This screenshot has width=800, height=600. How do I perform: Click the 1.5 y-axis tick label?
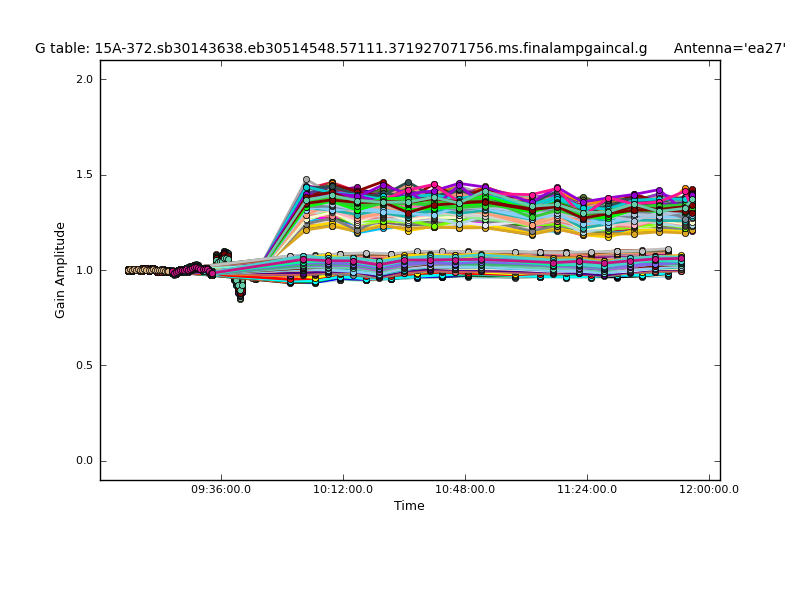[x=83, y=175]
